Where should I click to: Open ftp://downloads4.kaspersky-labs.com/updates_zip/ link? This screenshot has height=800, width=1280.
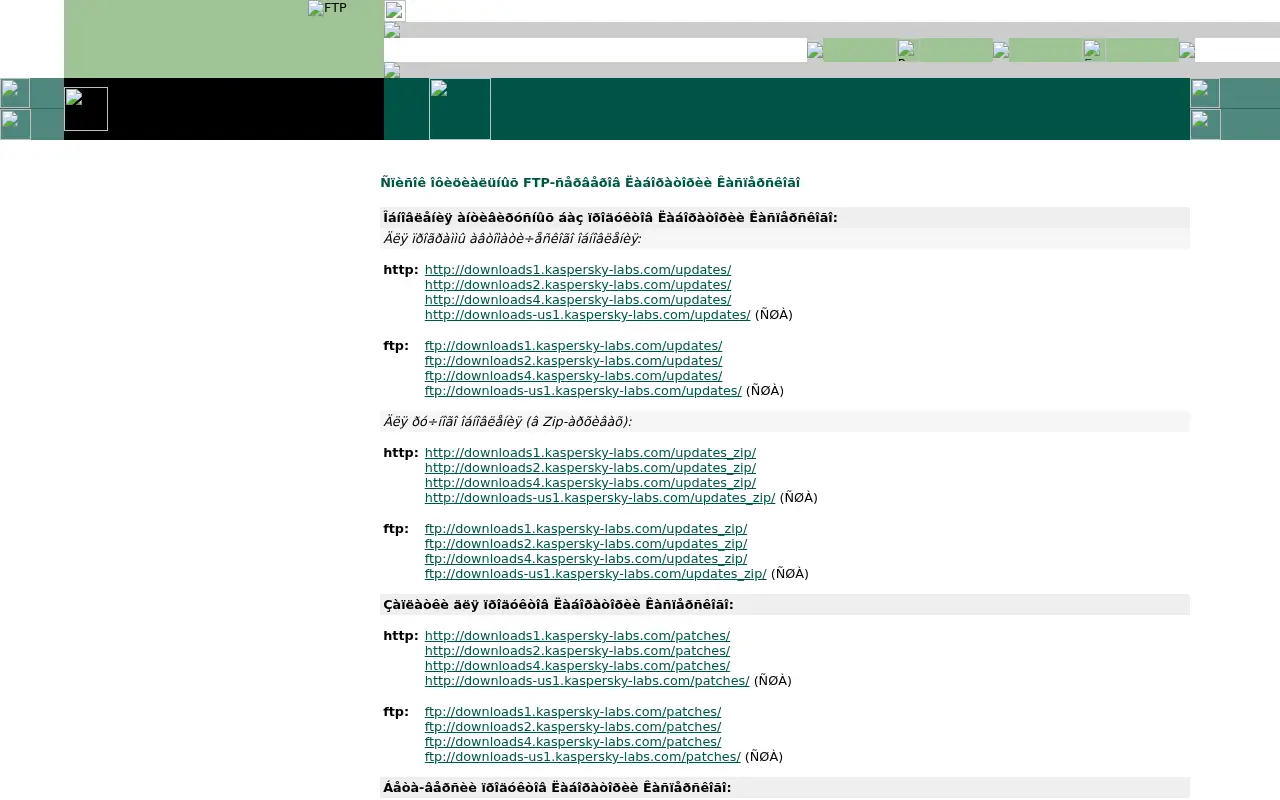pyautogui.click(x=586, y=559)
